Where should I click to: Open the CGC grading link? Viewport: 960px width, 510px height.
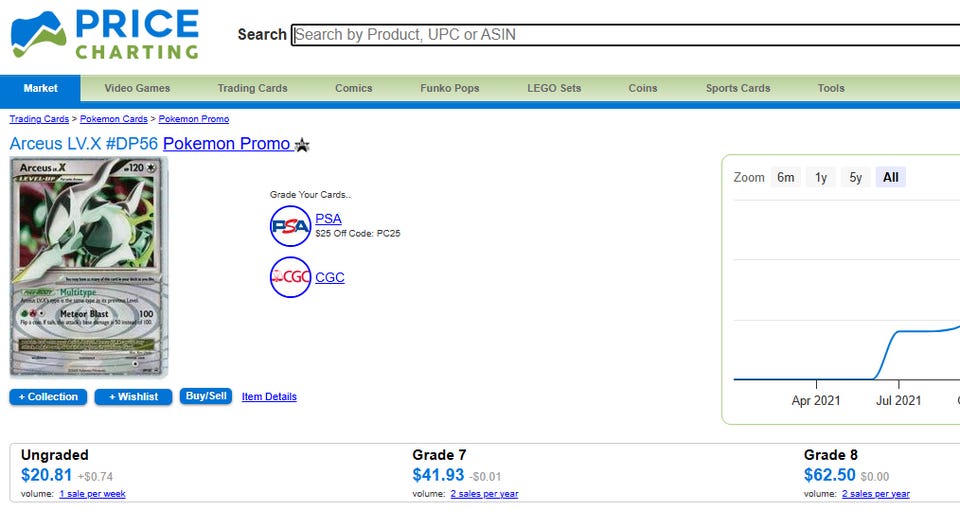329,277
